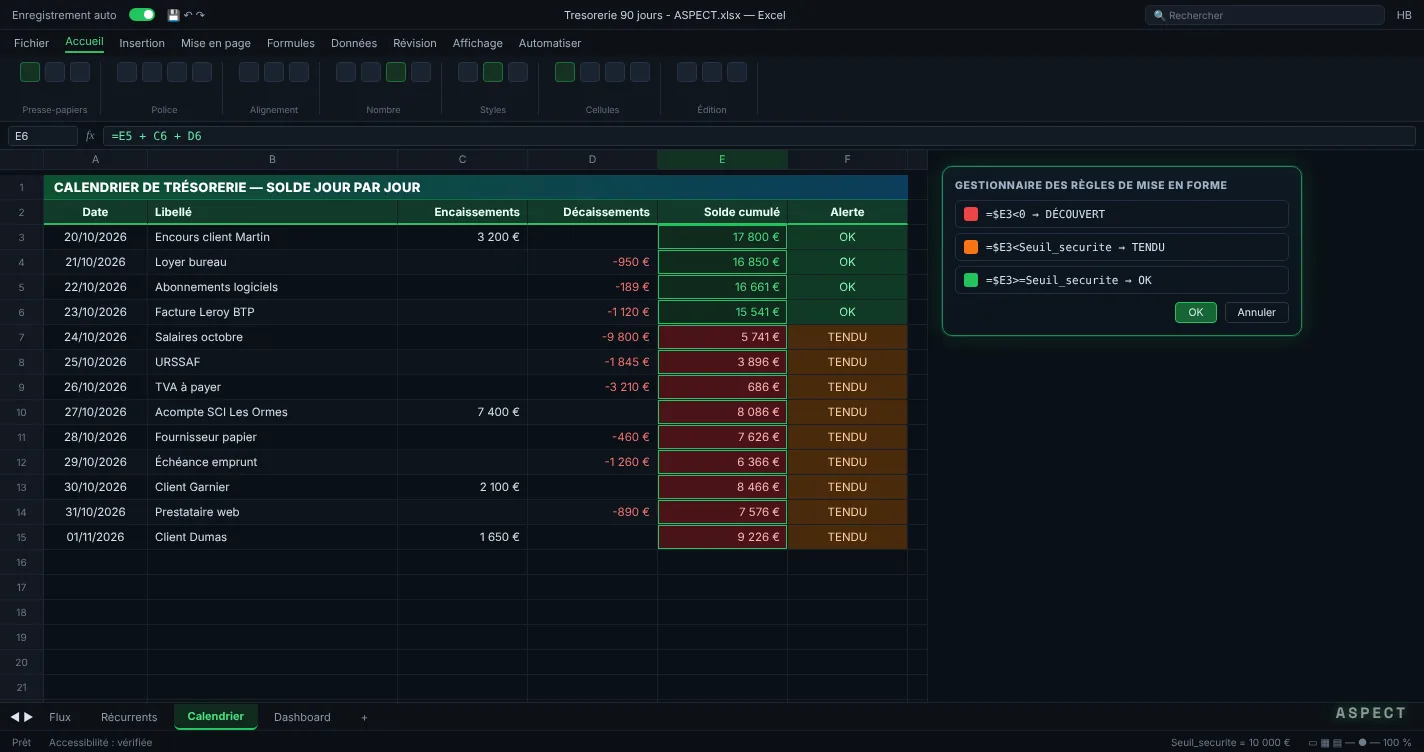
Task: Click the date cell 01/11/2026
Action: coord(96,537)
